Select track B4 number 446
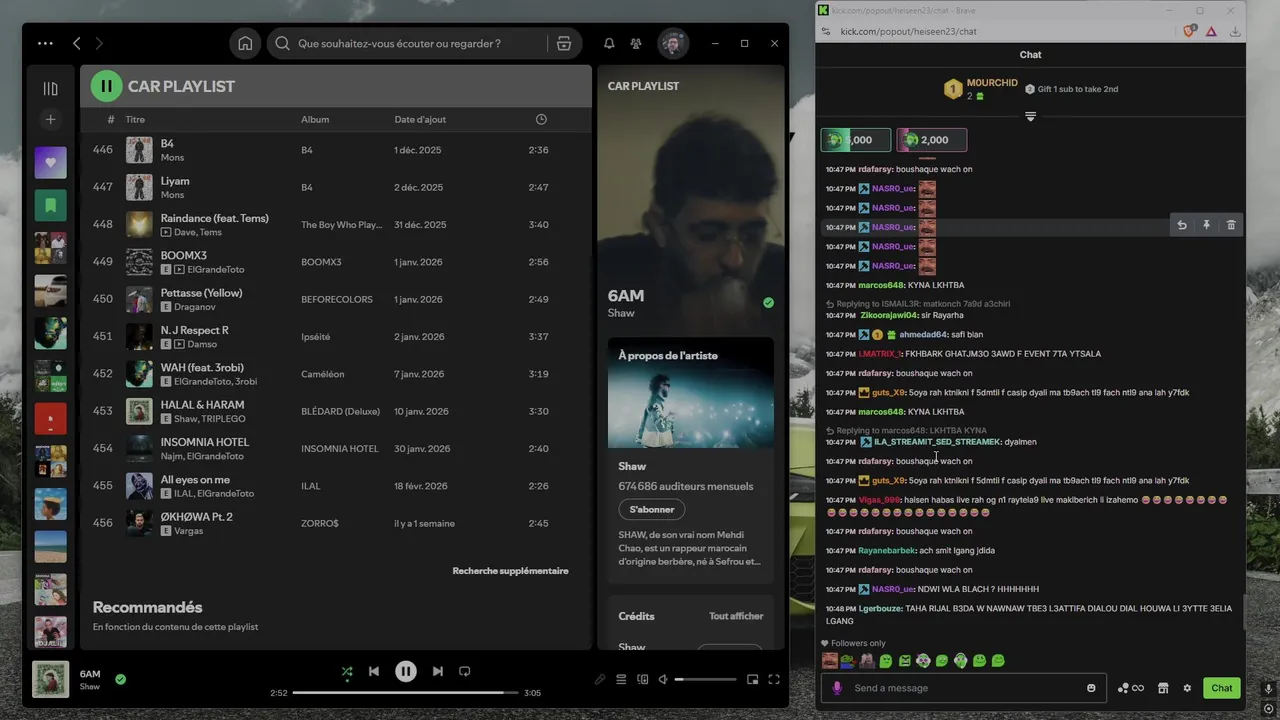The image size is (1280, 720). point(336,150)
